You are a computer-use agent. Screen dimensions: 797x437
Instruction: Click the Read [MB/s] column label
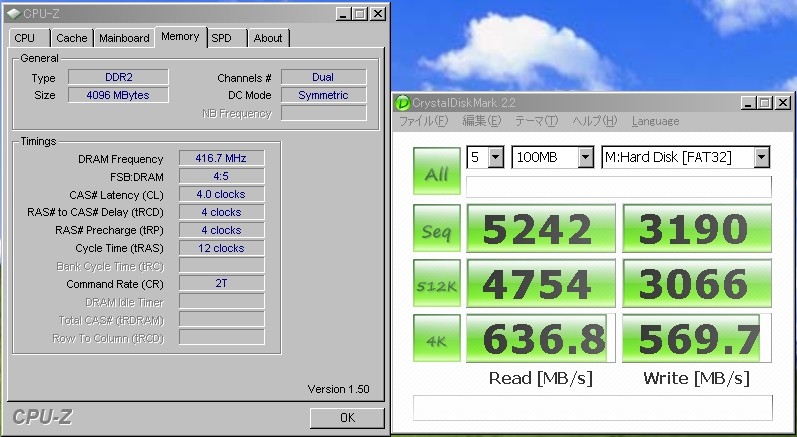pyautogui.click(x=541, y=378)
